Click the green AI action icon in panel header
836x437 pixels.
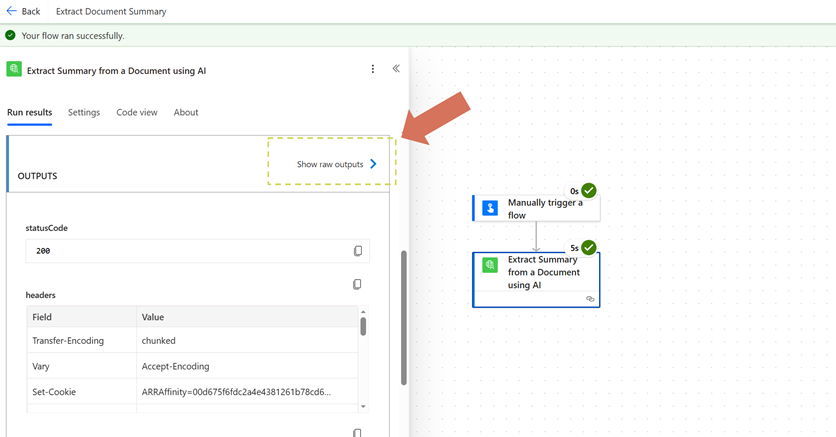point(14,69)
